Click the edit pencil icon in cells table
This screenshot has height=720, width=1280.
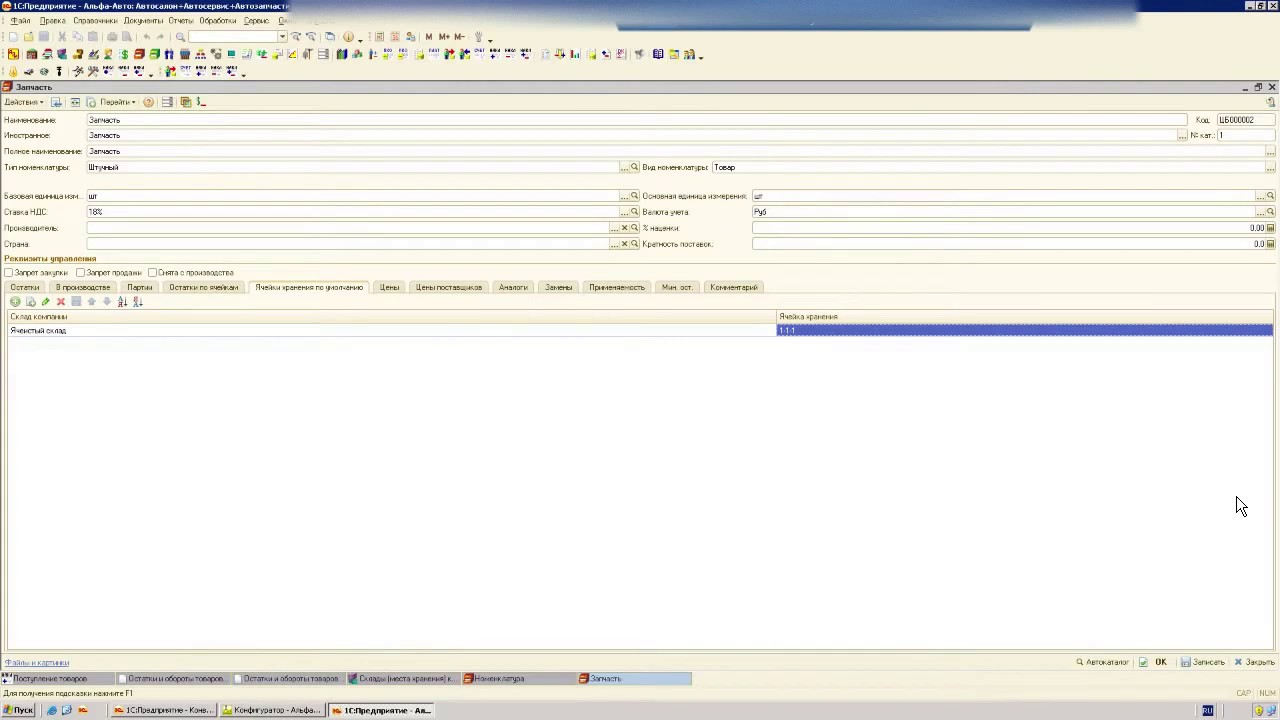point(46,302)
